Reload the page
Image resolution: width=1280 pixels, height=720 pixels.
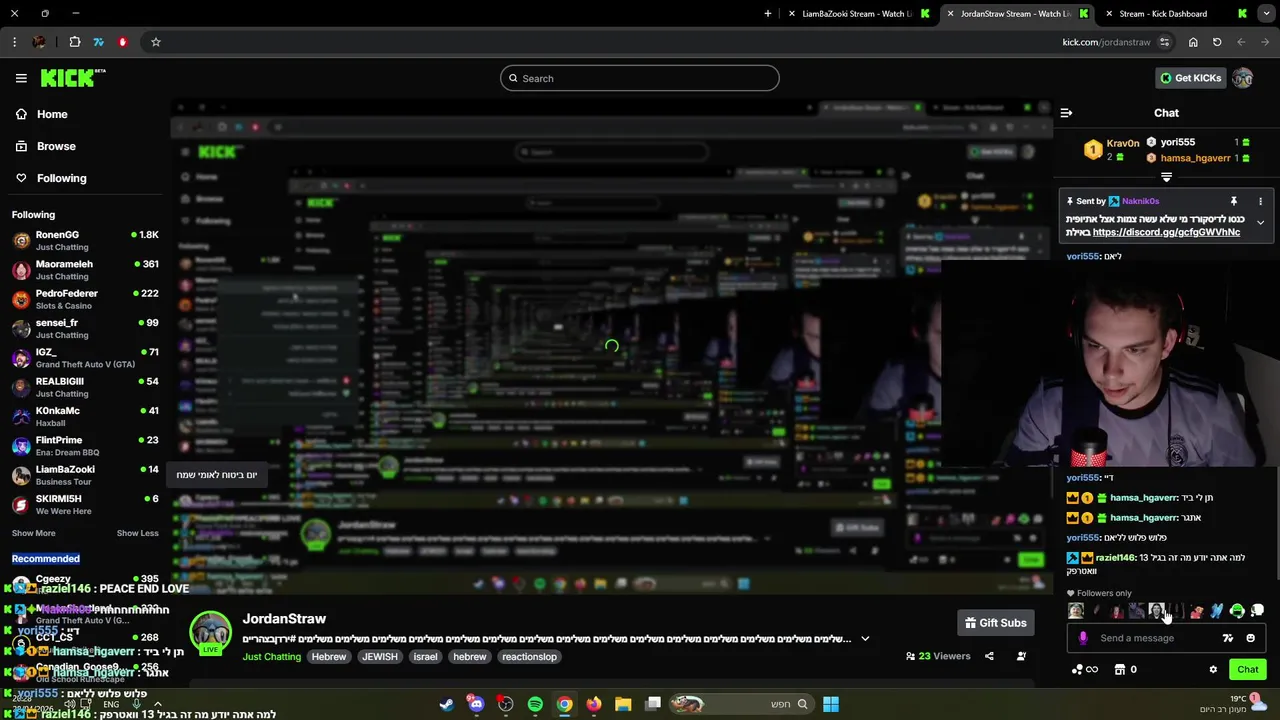pos(1217,42)
